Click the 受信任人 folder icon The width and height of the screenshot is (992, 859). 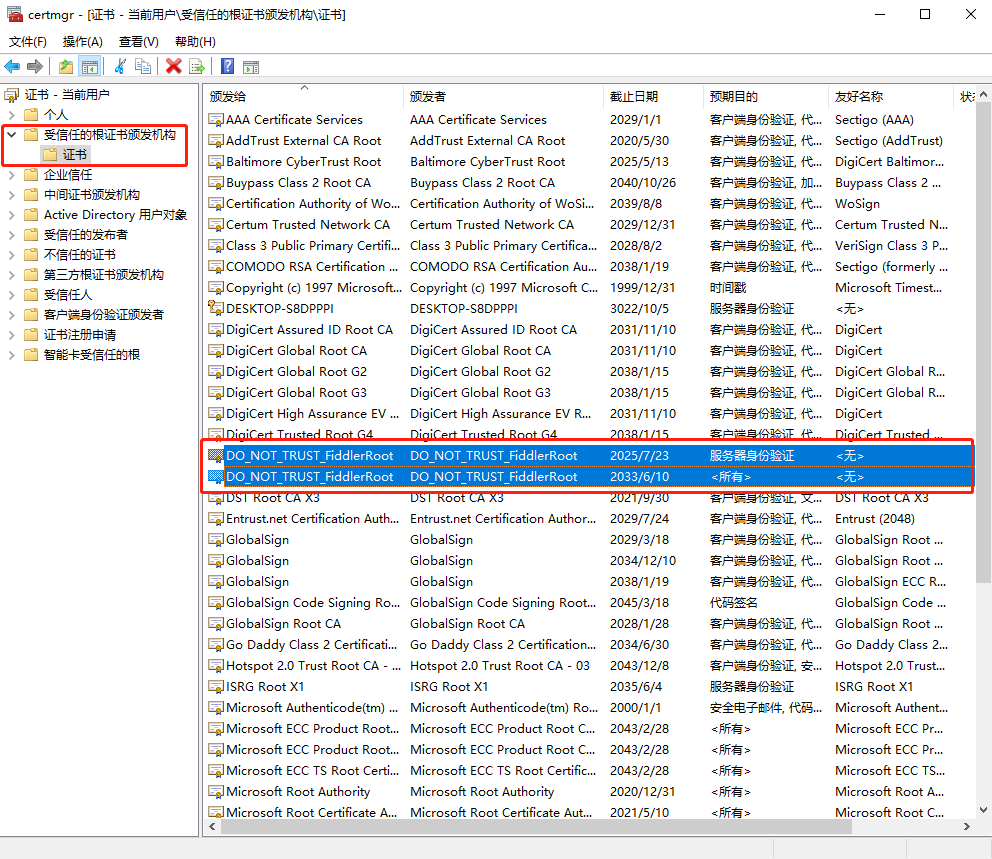click(31, 295)
